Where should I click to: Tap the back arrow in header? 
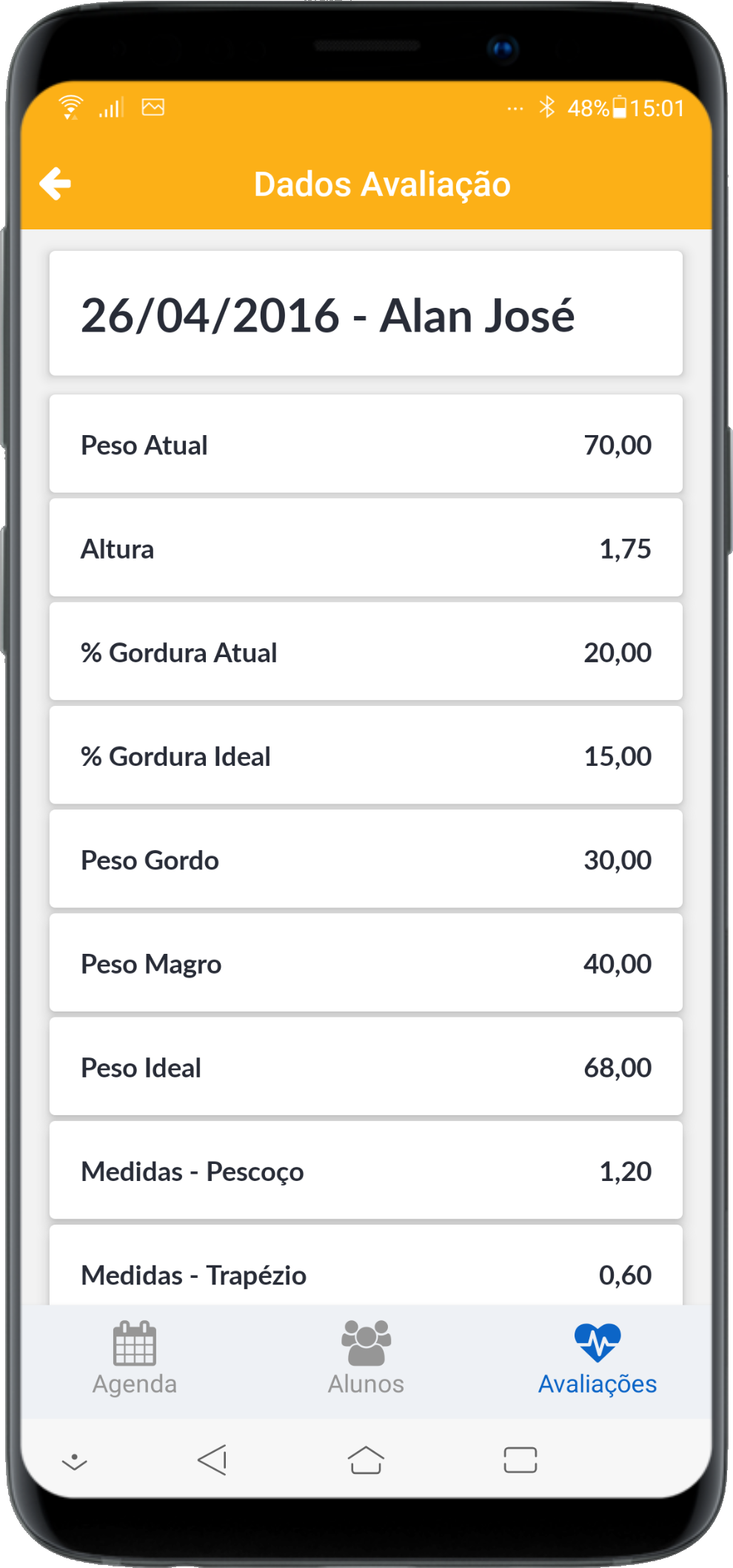56,184
